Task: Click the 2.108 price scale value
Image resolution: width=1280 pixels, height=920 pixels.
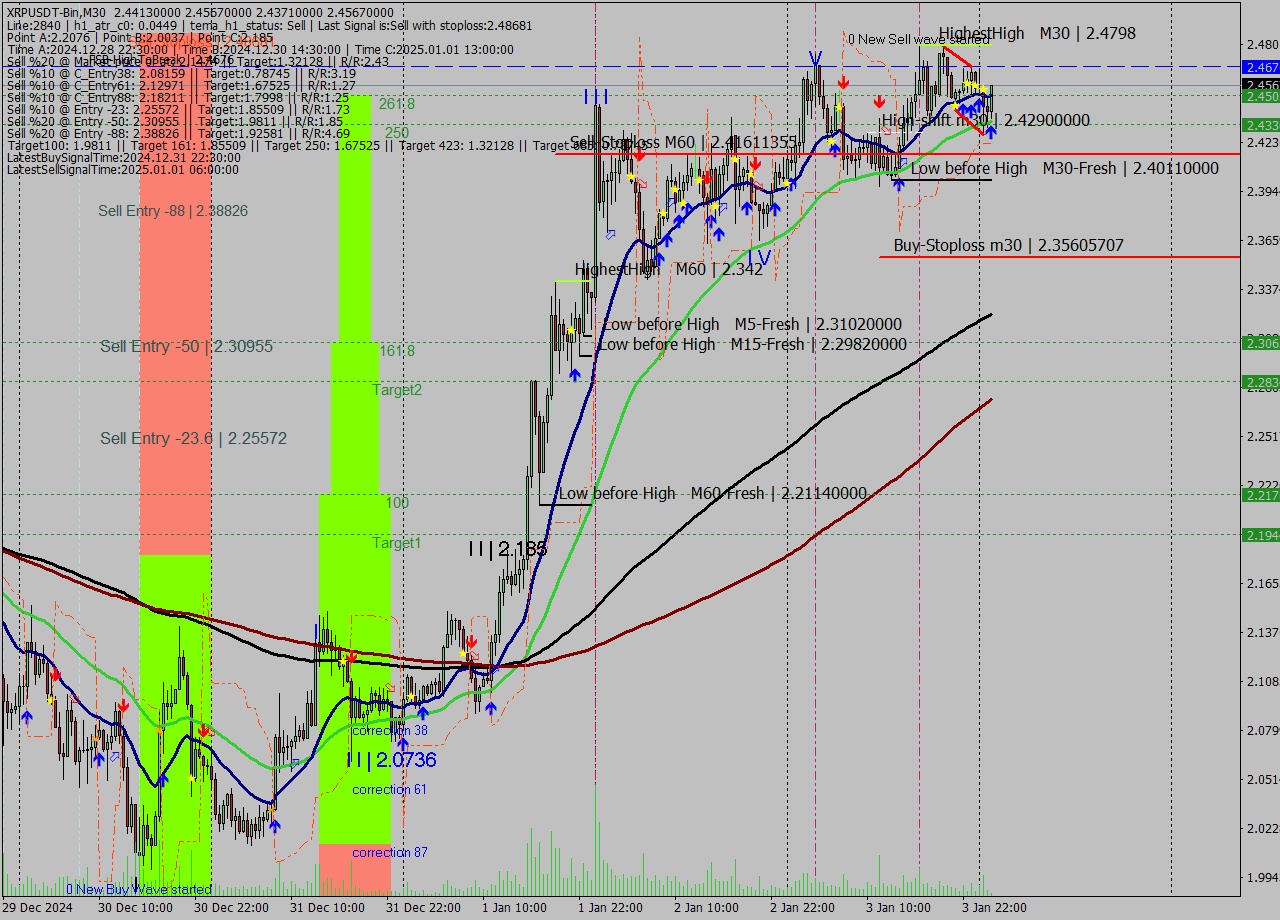Action: pos(1262,681)
